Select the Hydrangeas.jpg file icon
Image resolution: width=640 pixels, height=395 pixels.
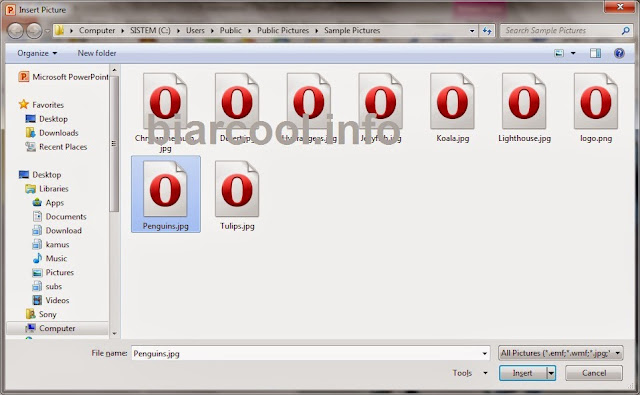[x=309, y=101]
